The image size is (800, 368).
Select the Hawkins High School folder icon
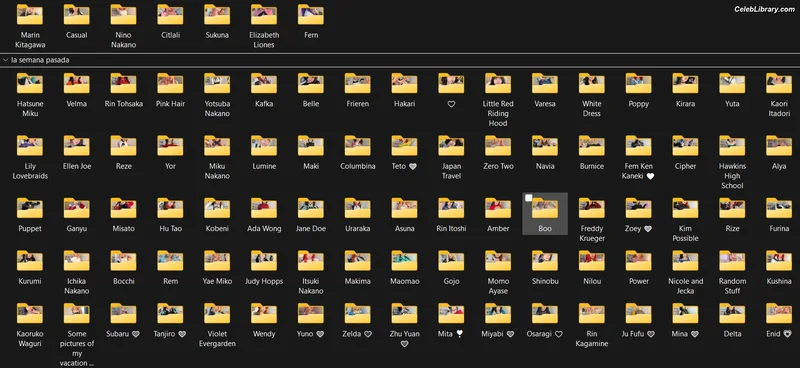pyautogui.click(x=732, y=146)
